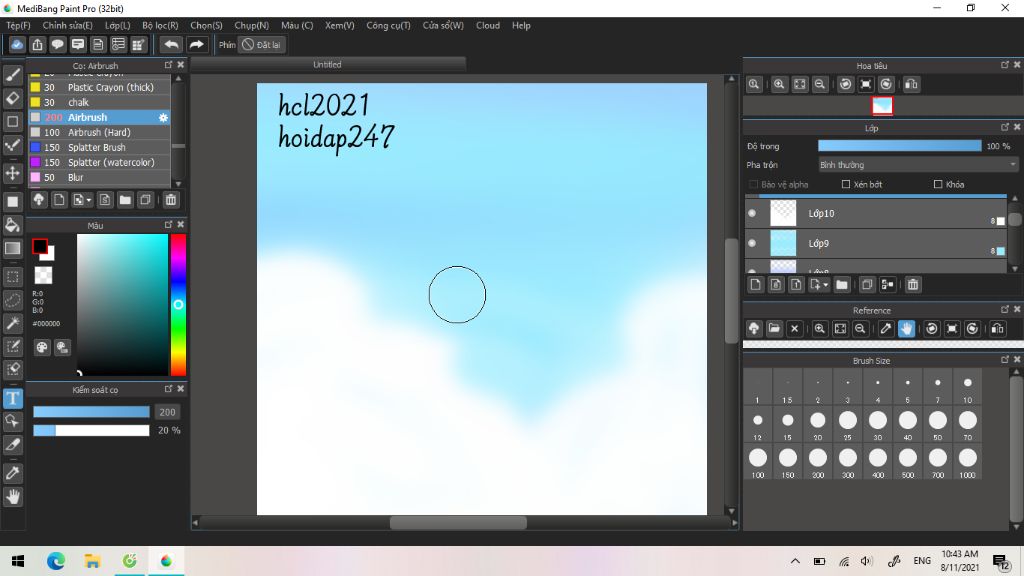Viewport: 1024px width, 576px height.
Task: Close the reference image with X icon
Action: point(794,328)
